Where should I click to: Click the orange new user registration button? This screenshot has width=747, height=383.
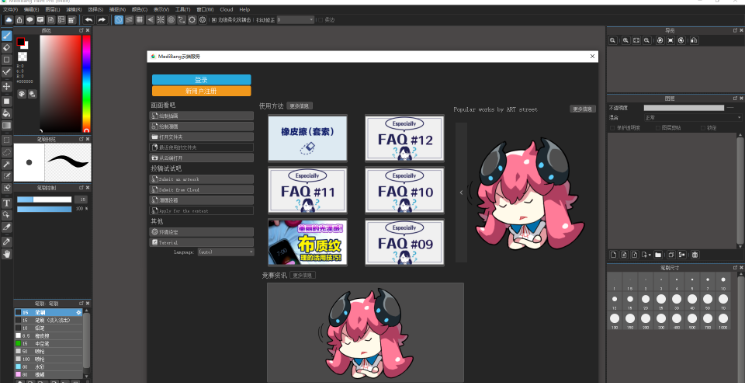(x=202, y=91)
